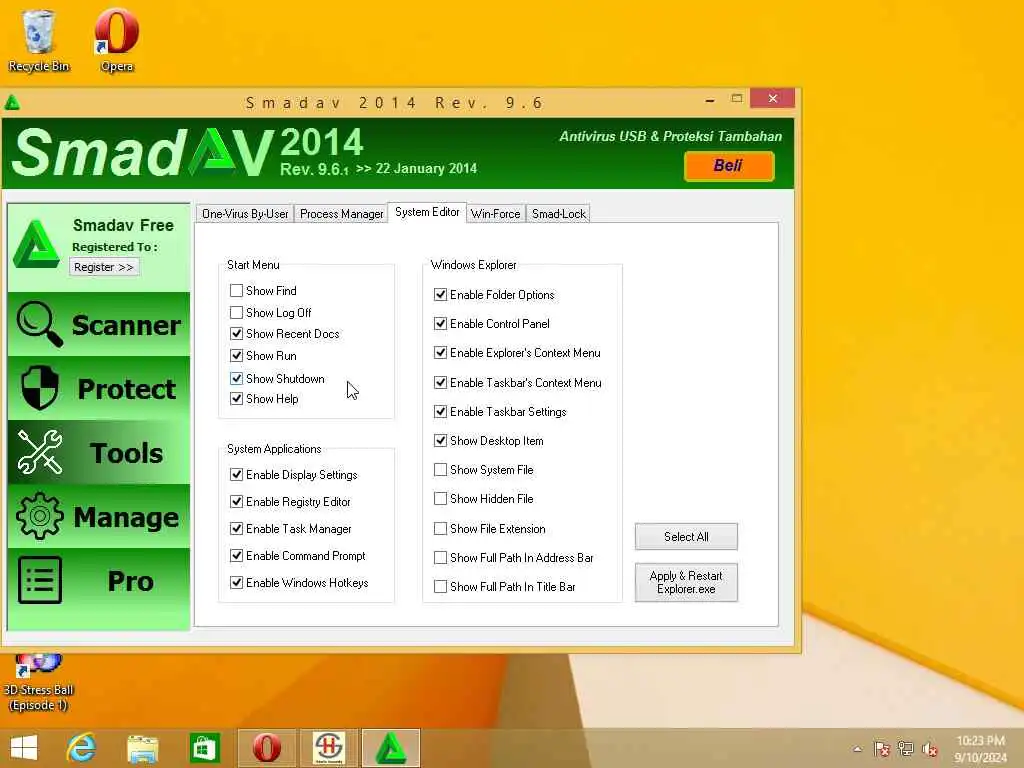Screen dimensions: 1024x768
Task: Toggle the Show Log Off checkbox
Action: coord(236,313)
